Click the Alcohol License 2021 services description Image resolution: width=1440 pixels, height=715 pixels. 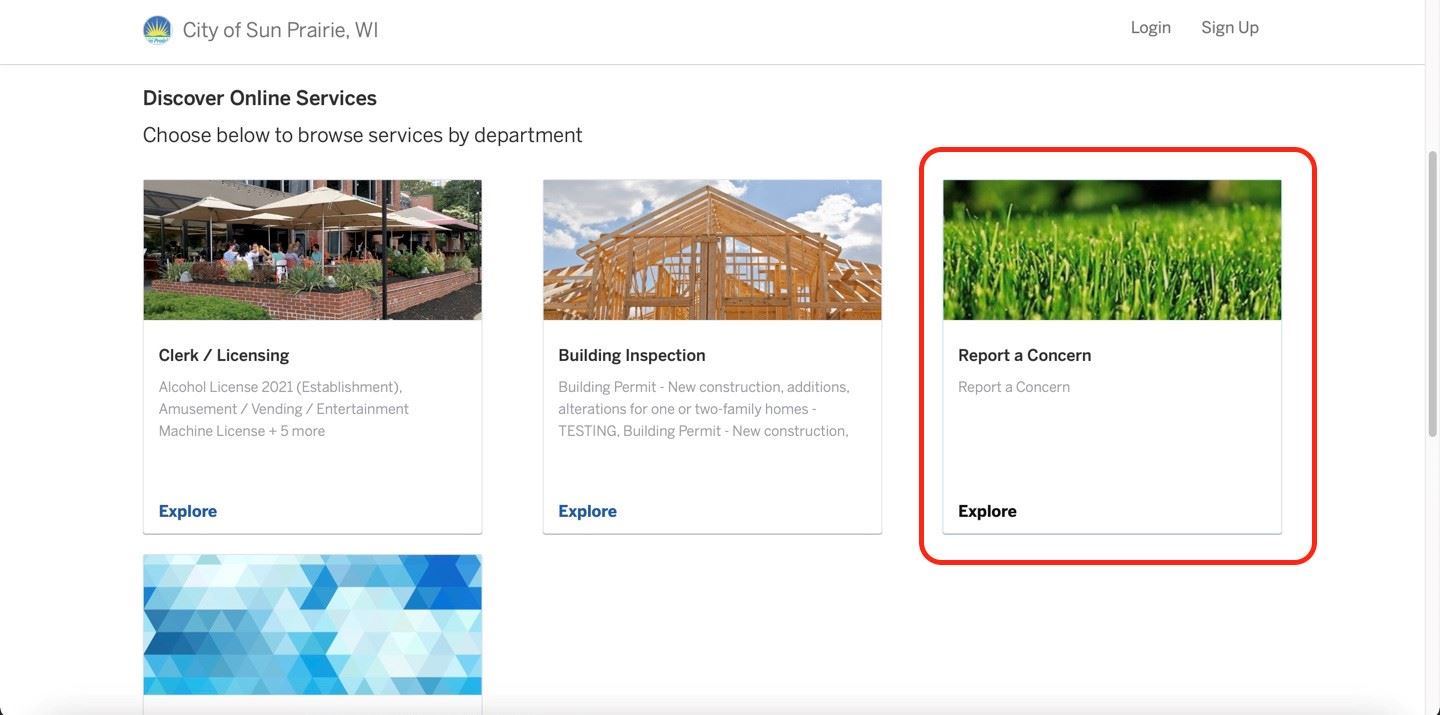[x=284, y=409]
